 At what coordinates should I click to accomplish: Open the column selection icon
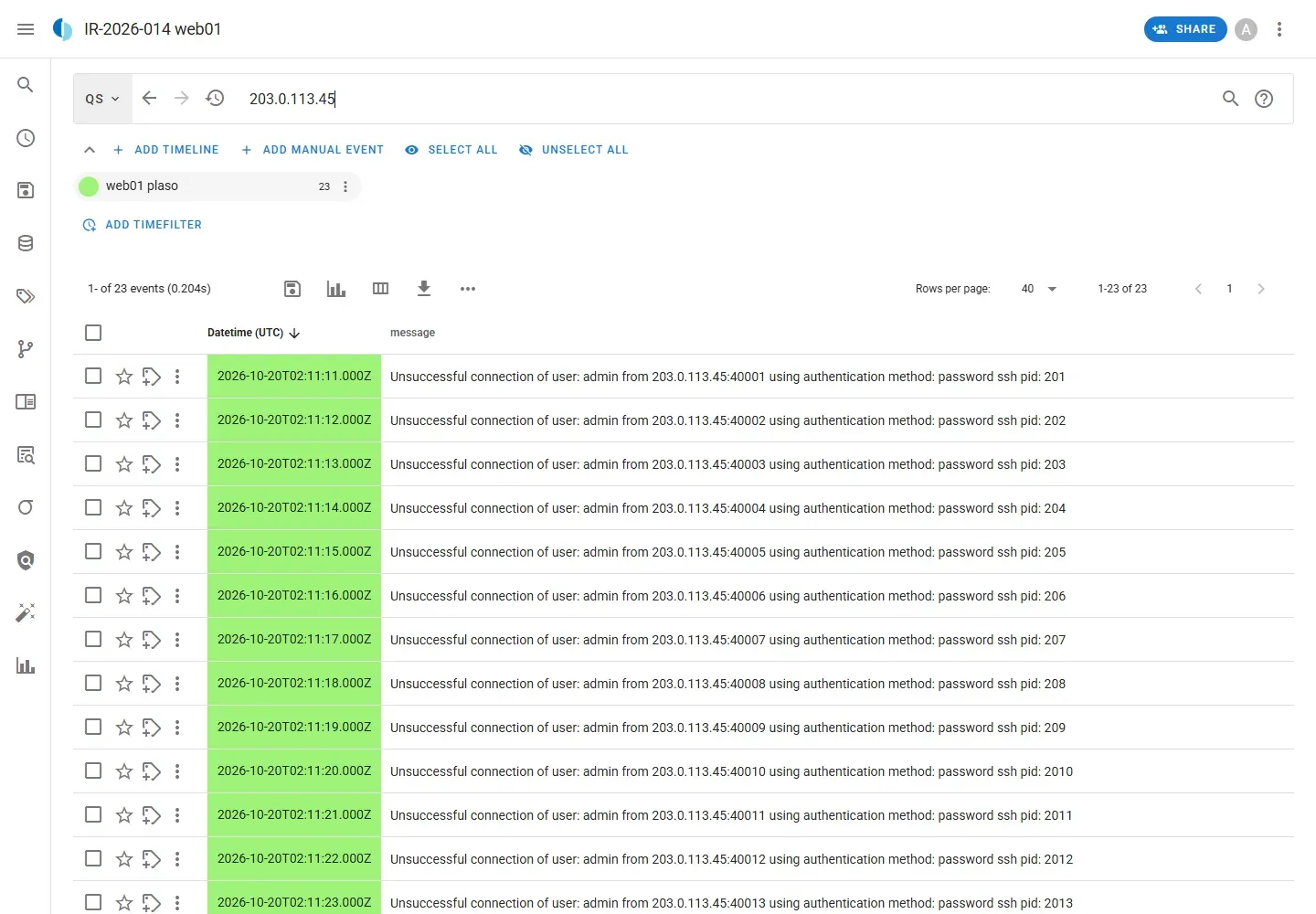(x=381, y=289)
